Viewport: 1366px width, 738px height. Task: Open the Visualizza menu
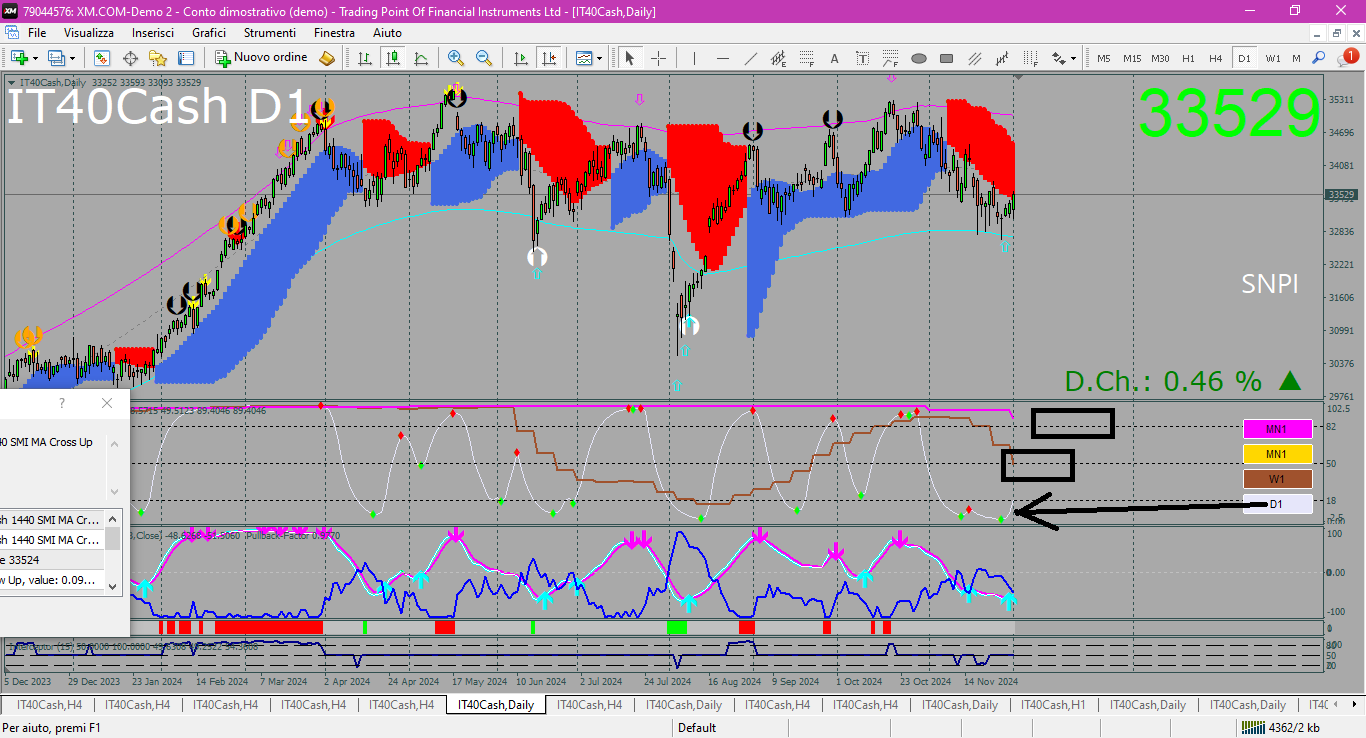coord(89,33)
